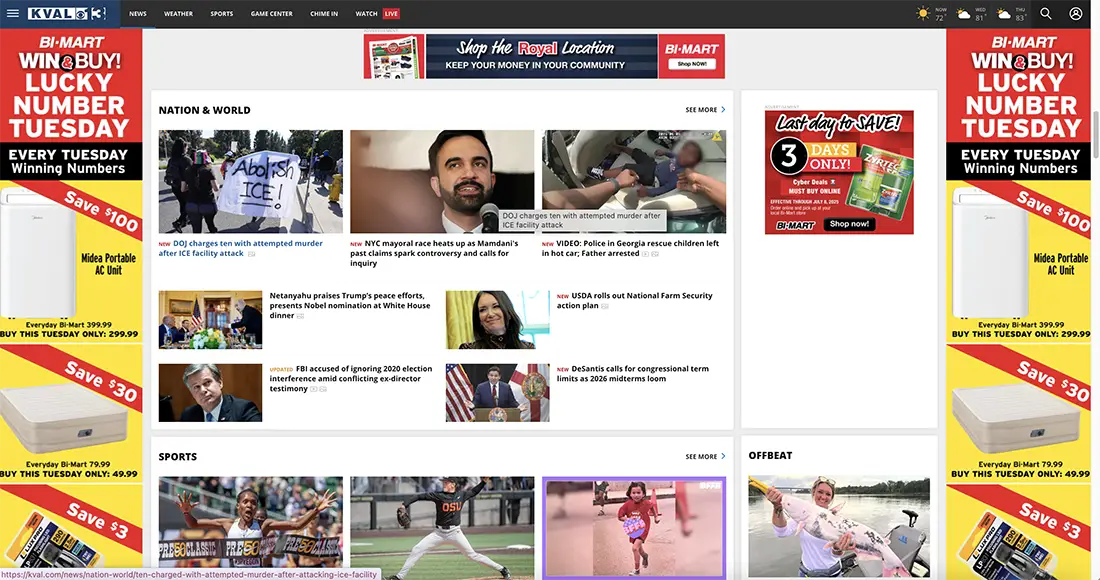Click See More for Nation & World
The height and width of the screenshot is (580, 1100).
(705, 110)
